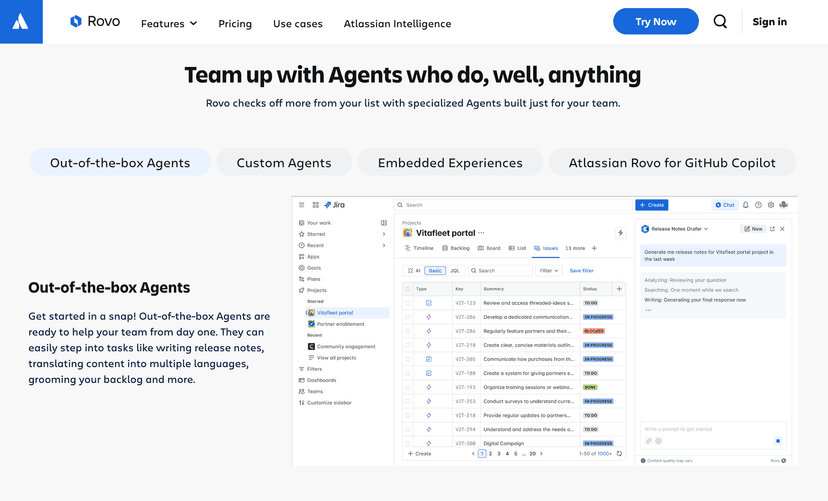Open chat panel in new window icon
Viewport: 828px width, 501px height.
point(773,229)
